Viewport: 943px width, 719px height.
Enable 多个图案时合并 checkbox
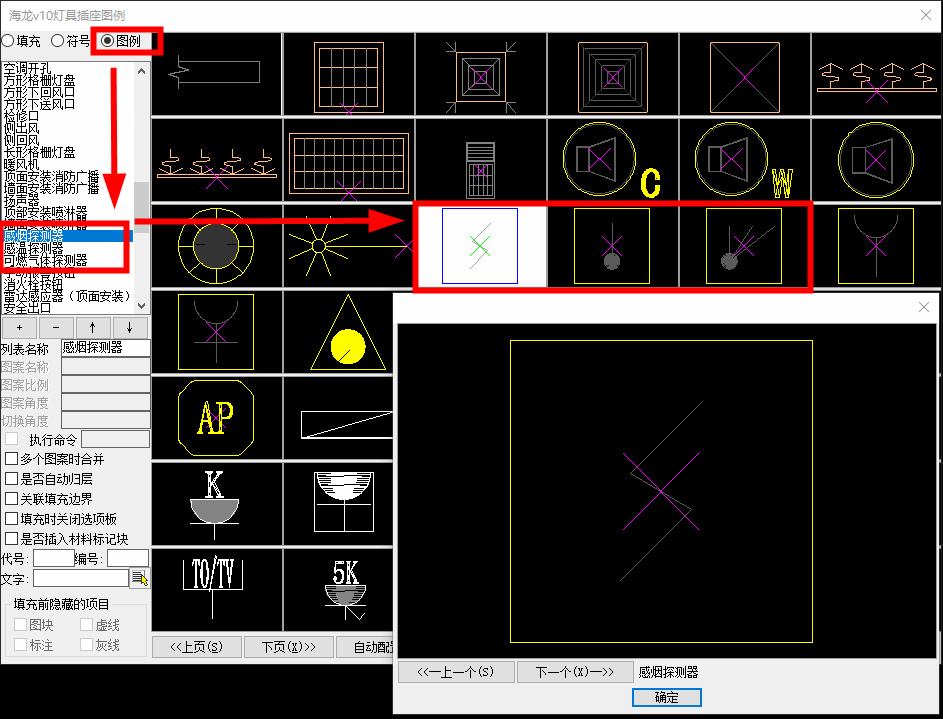click(12, 459)
